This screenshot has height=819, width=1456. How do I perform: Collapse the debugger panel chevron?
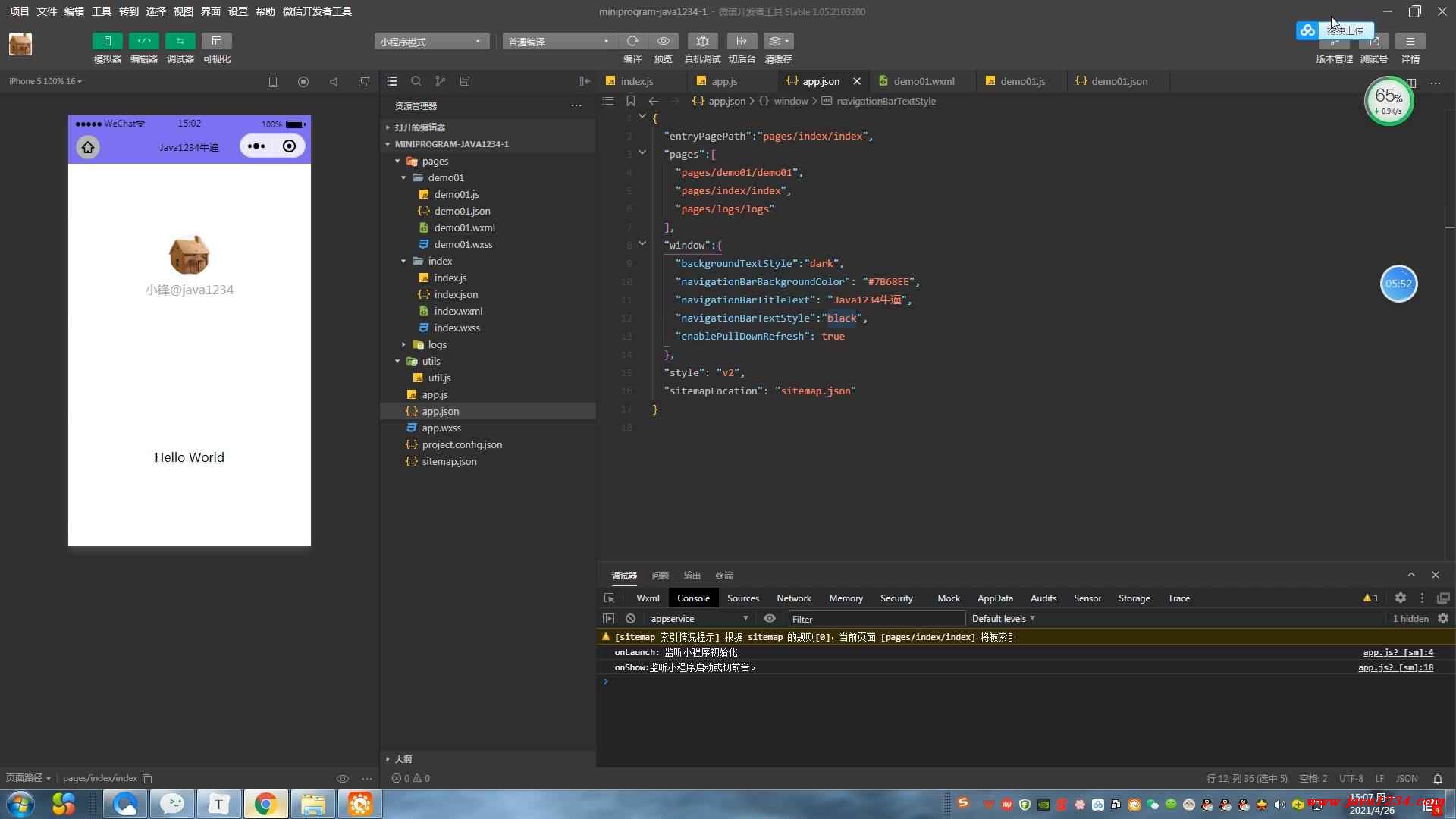(1411, 575)
